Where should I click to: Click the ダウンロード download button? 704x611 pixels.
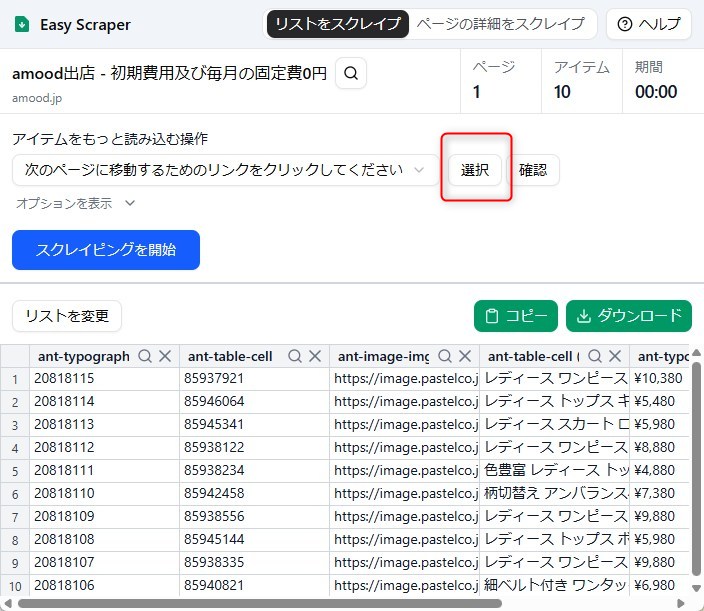629,316
